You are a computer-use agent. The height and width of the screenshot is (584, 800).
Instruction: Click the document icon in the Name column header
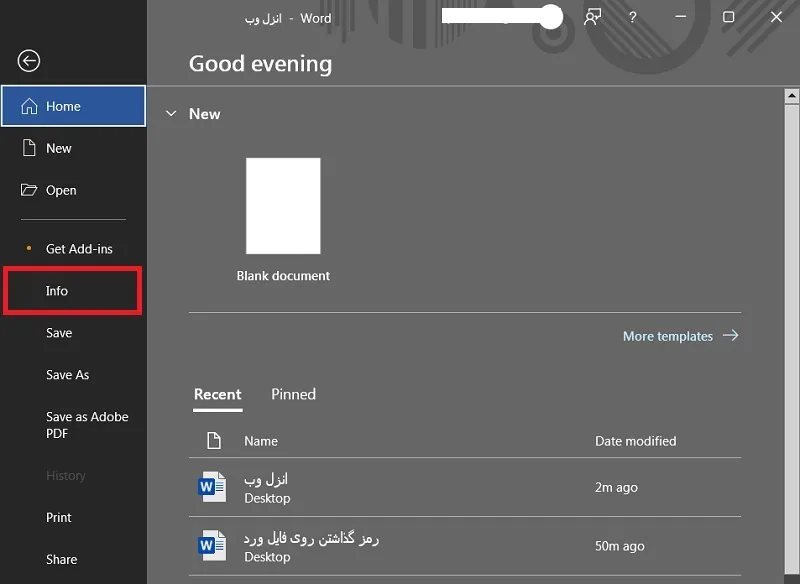[214, 440]
